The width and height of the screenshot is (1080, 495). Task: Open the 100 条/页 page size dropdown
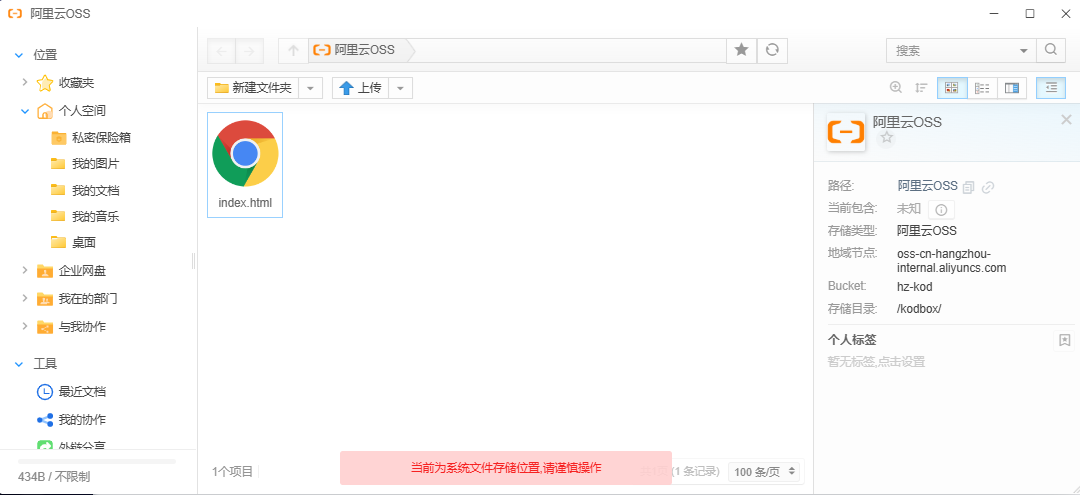(765, 472)
